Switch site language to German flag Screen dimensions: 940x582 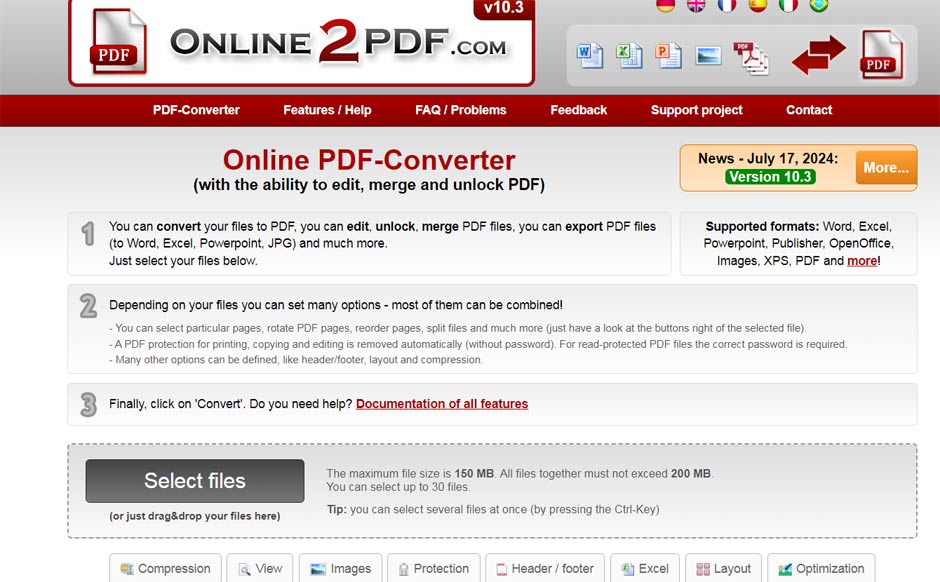point(666,5)
